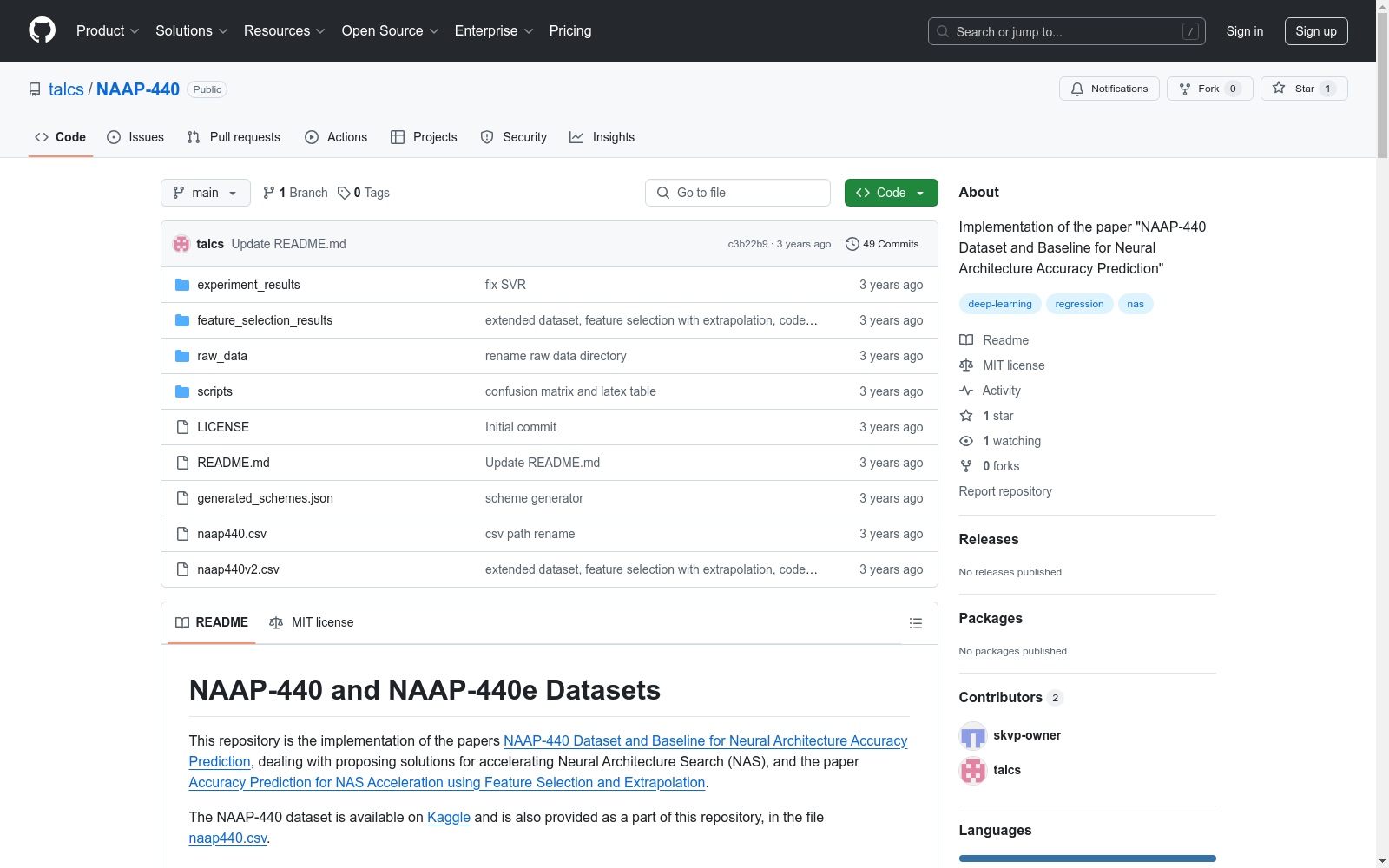Image resolution: width=1389 pixels, height=868 pixels.
Task: Expand the Resources menu
Action: pos(285,30)
